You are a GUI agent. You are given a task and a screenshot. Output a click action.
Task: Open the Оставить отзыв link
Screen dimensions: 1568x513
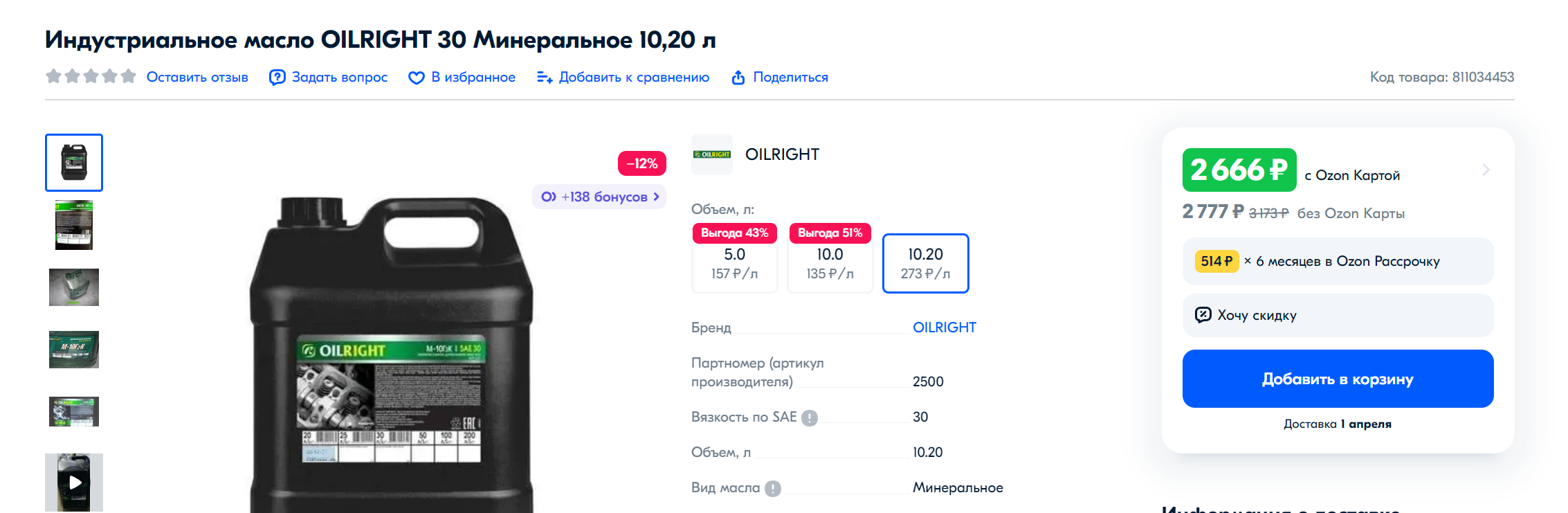tap(197, 78)
